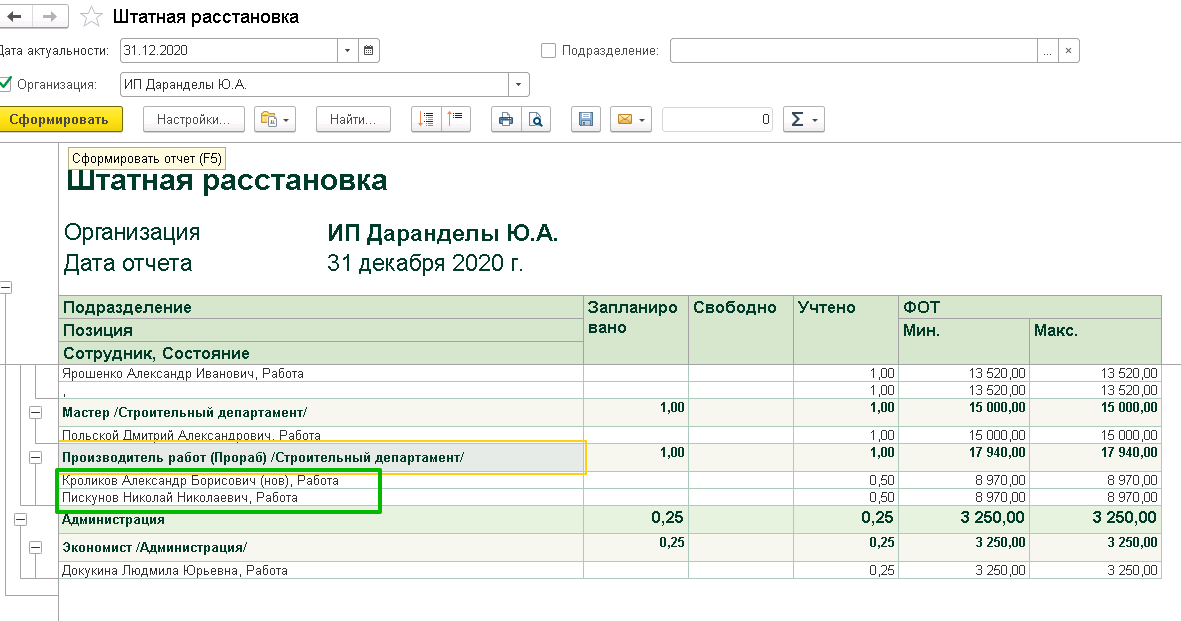1181x621 pixels.
Task: Open the send by email dropdown
Action: 630,119
